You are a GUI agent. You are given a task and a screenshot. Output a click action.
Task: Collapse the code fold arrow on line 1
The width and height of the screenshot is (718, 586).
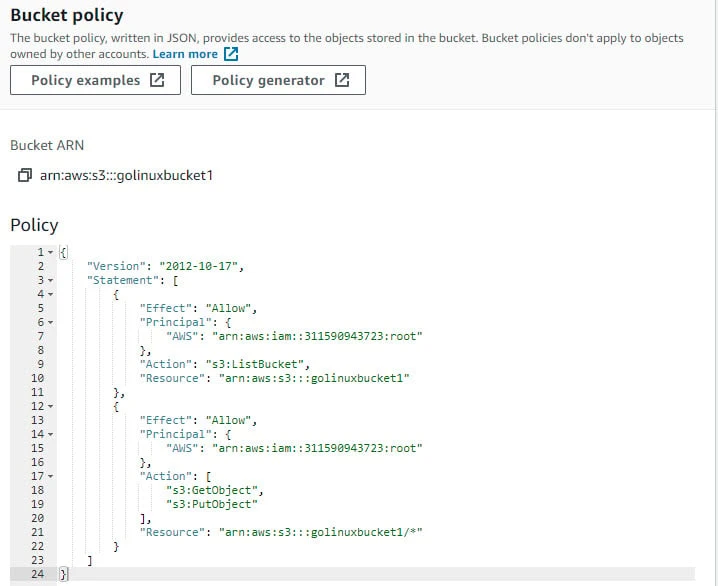pos(51,252)
